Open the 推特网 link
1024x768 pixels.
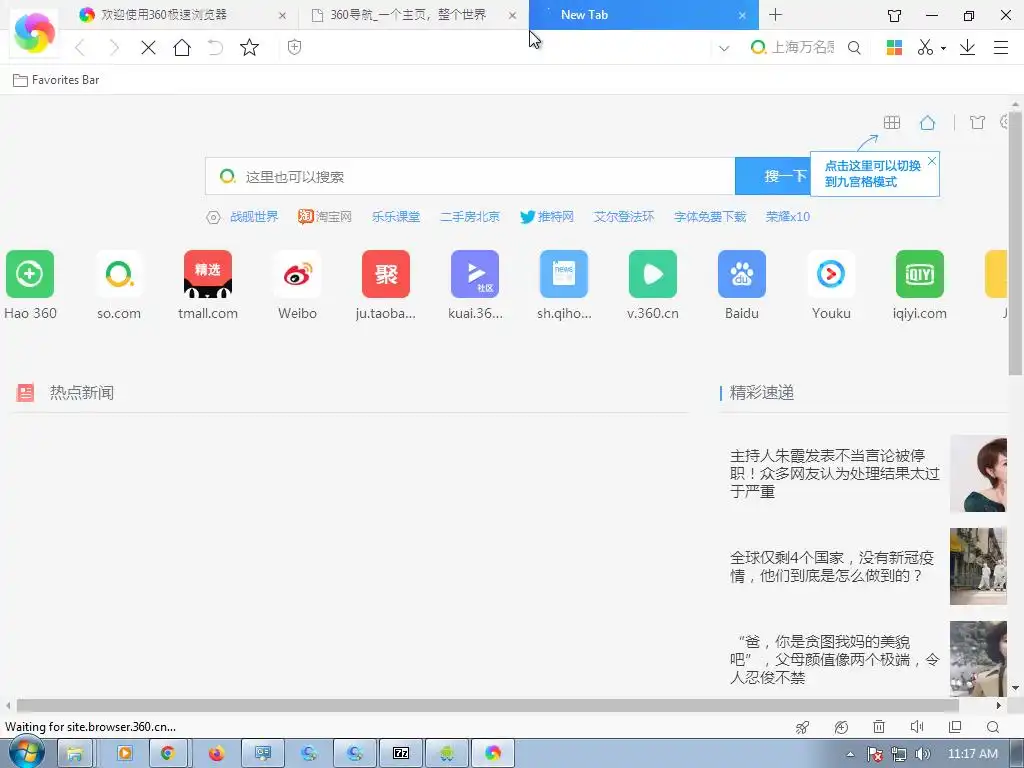pyautogui.click(x=547, y=217)
